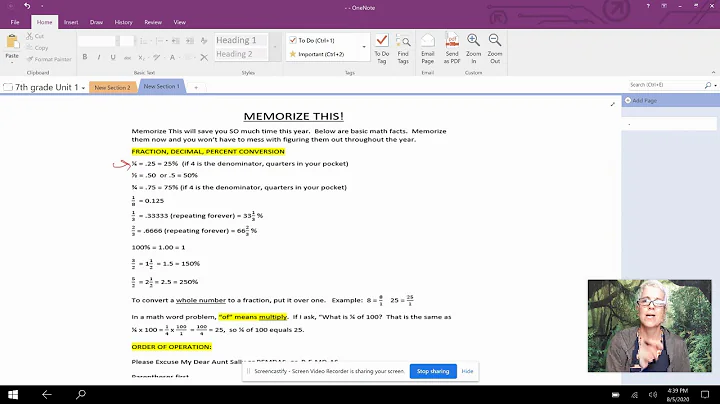Image resolution: width=720 pixels, height=404 pixels.
Task: Select the Format Painter tool
Action: pyautogui.click(x=49, y=59)
